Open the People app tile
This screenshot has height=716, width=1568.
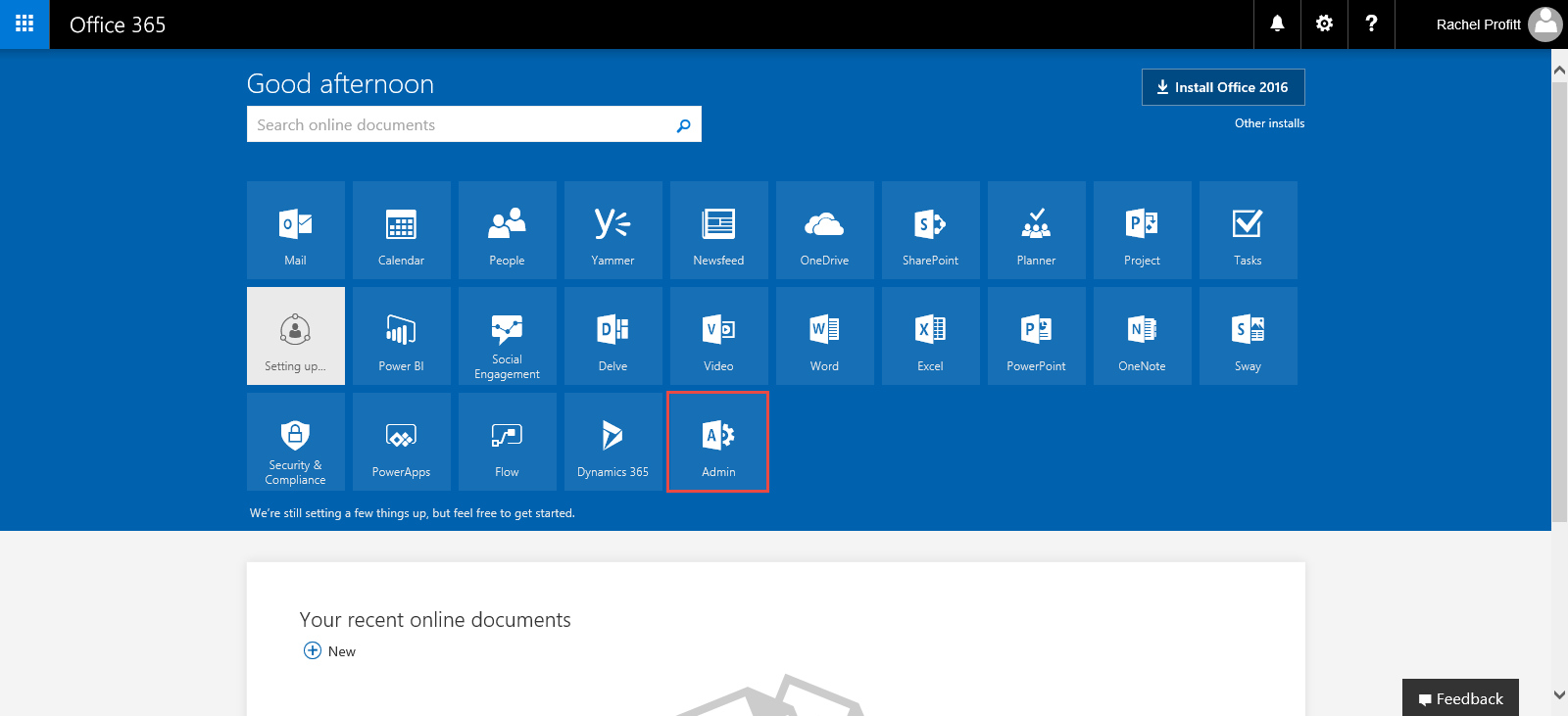[508, 230]
